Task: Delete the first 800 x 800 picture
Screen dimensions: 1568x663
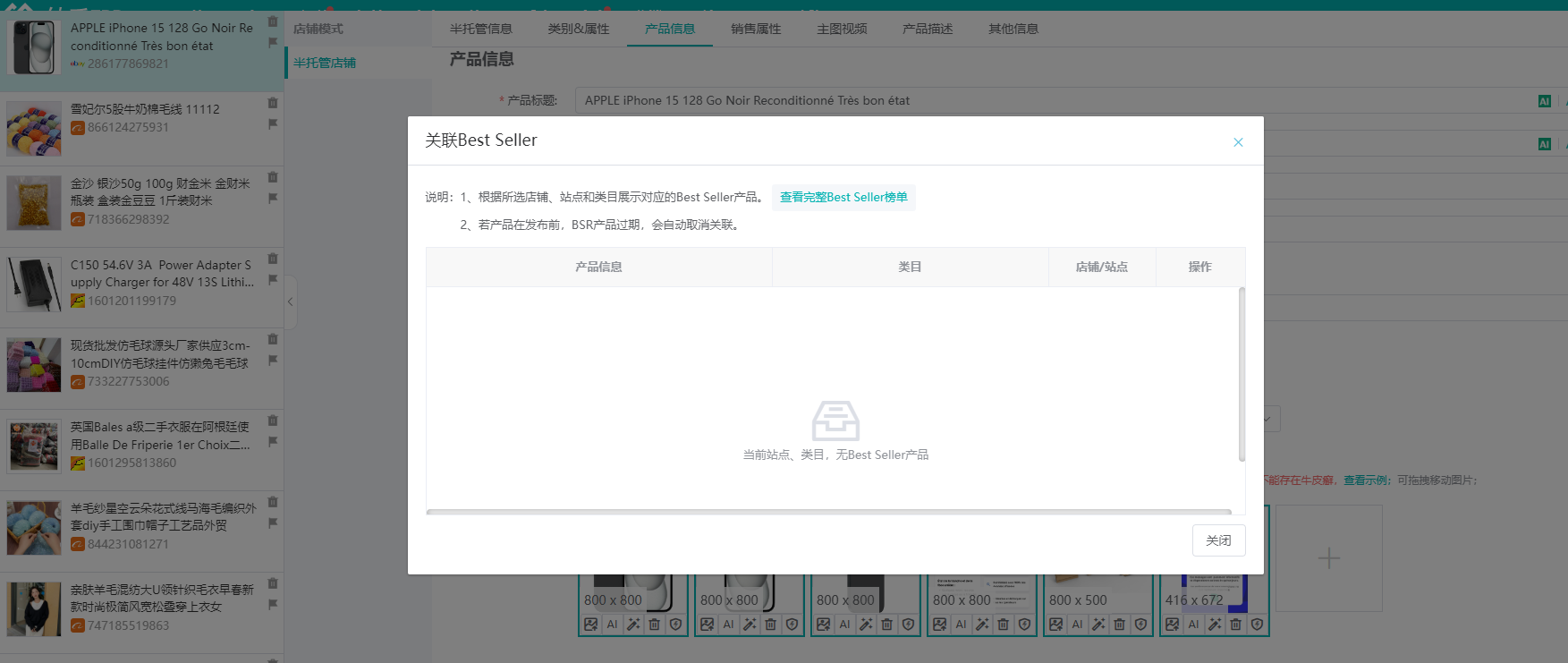Action: coord(655,625)
